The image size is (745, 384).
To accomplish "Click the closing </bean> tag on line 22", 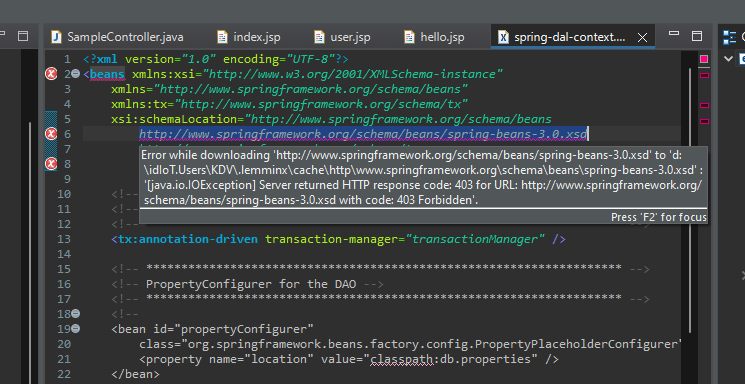I will (x=135, y=374).
